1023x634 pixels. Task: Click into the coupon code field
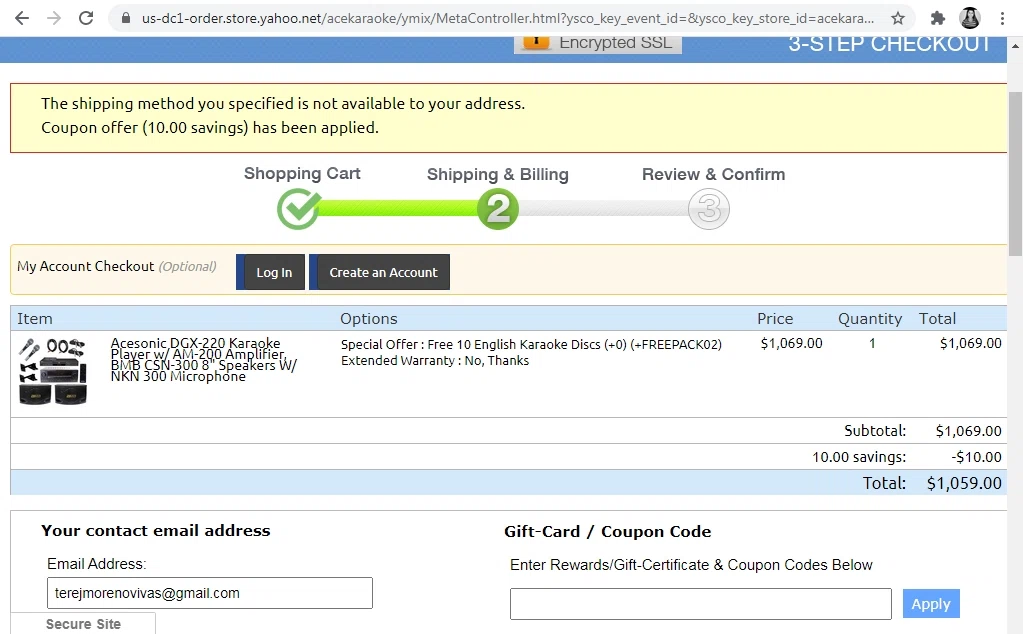[x=701, y=604]
